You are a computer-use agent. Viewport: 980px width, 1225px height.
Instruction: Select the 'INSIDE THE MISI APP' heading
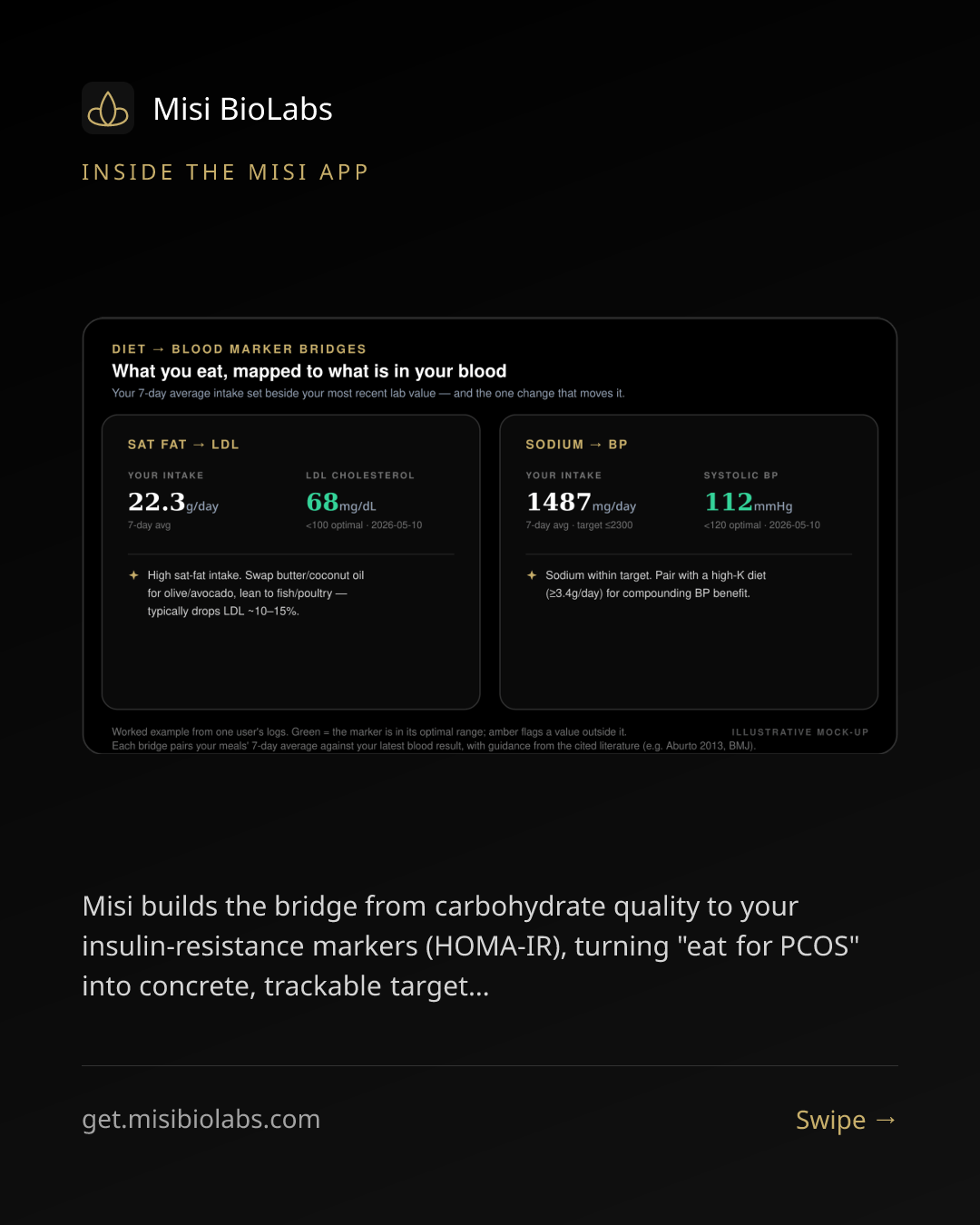pos(225,172)
